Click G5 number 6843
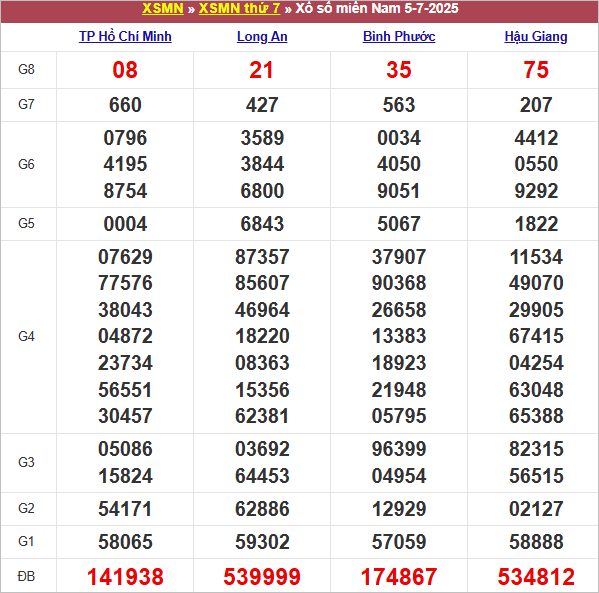Viewport: 599px width, 593px height. (262, 224)
